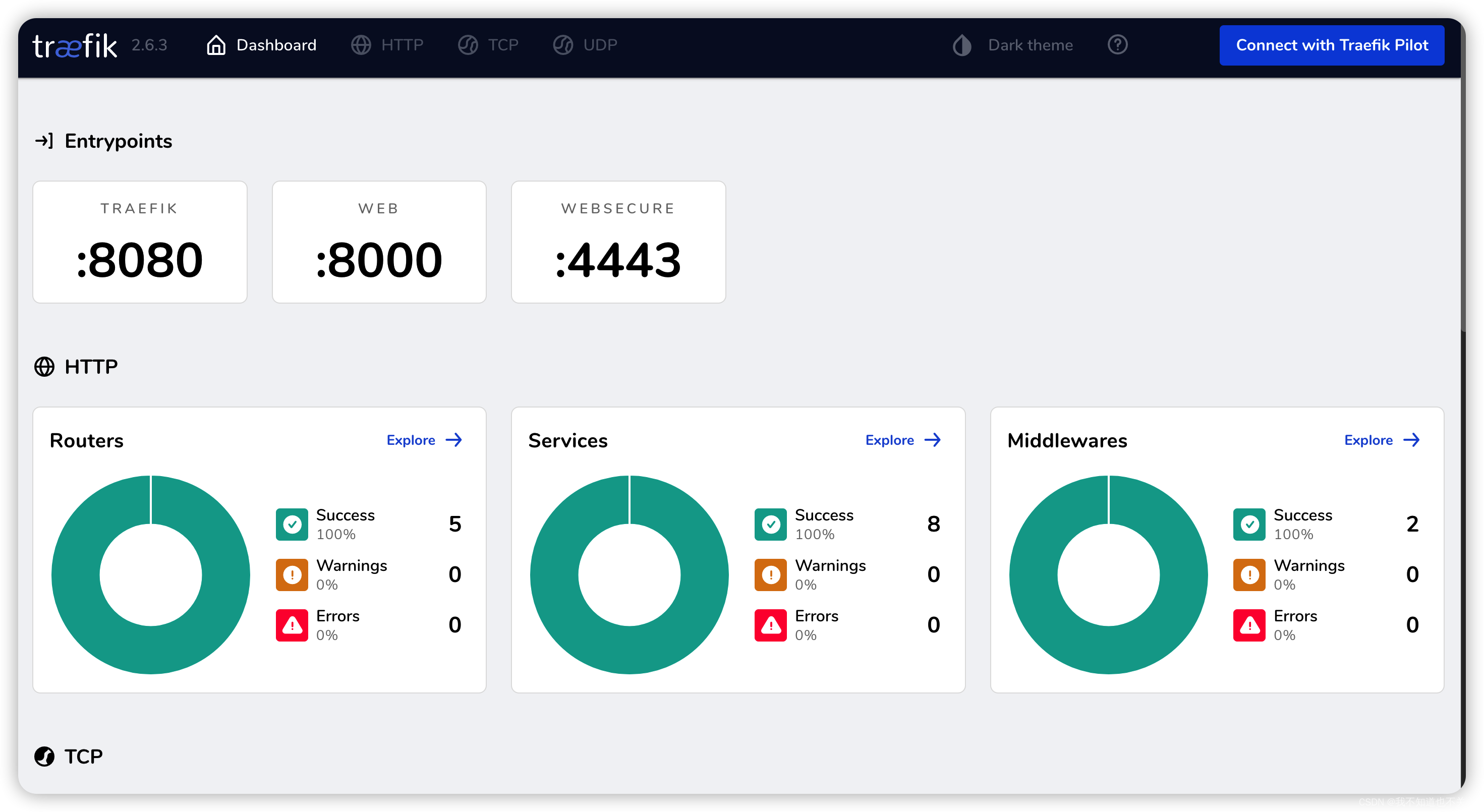Click the Routers Success checkmark icon

click(292, 524)
